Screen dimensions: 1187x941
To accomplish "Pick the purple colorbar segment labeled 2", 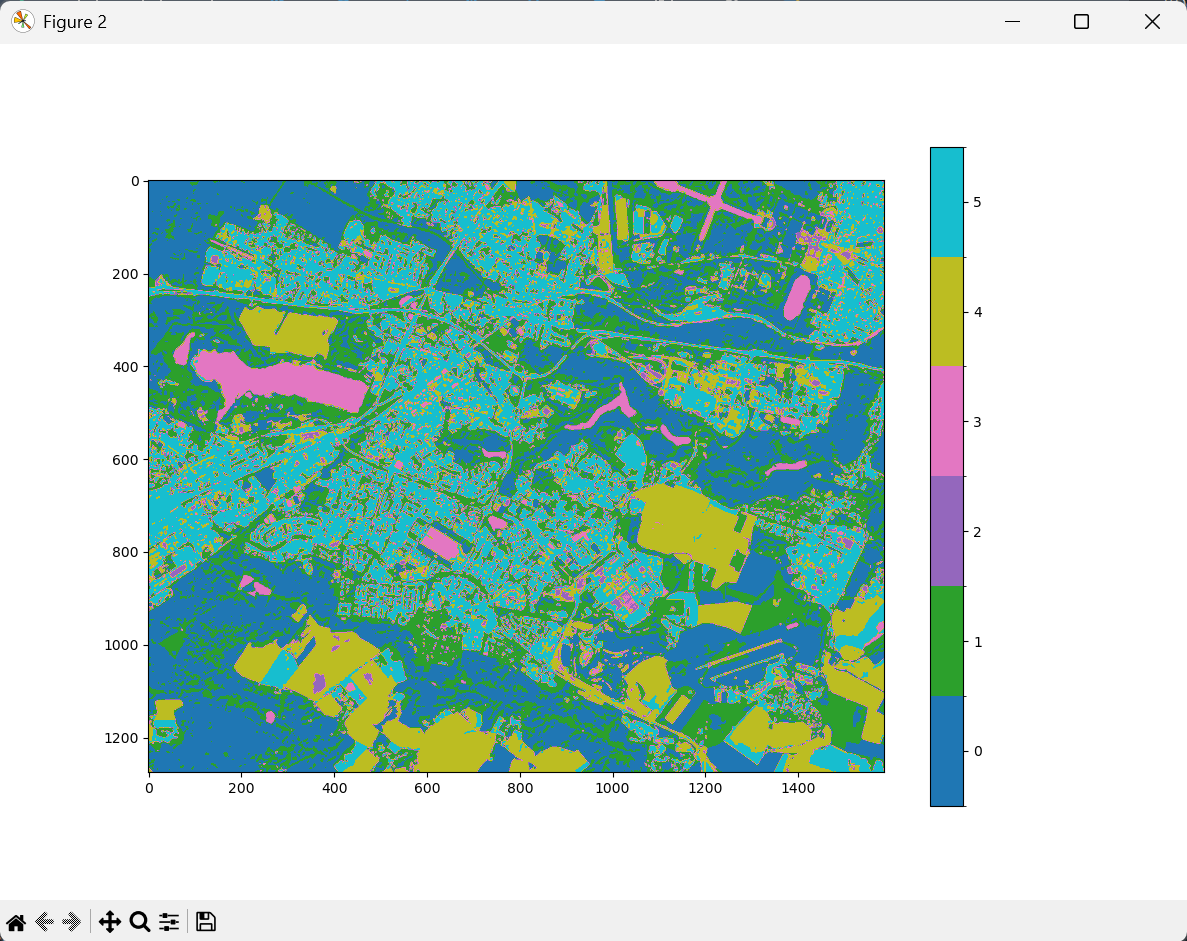I will coord(946,531).
